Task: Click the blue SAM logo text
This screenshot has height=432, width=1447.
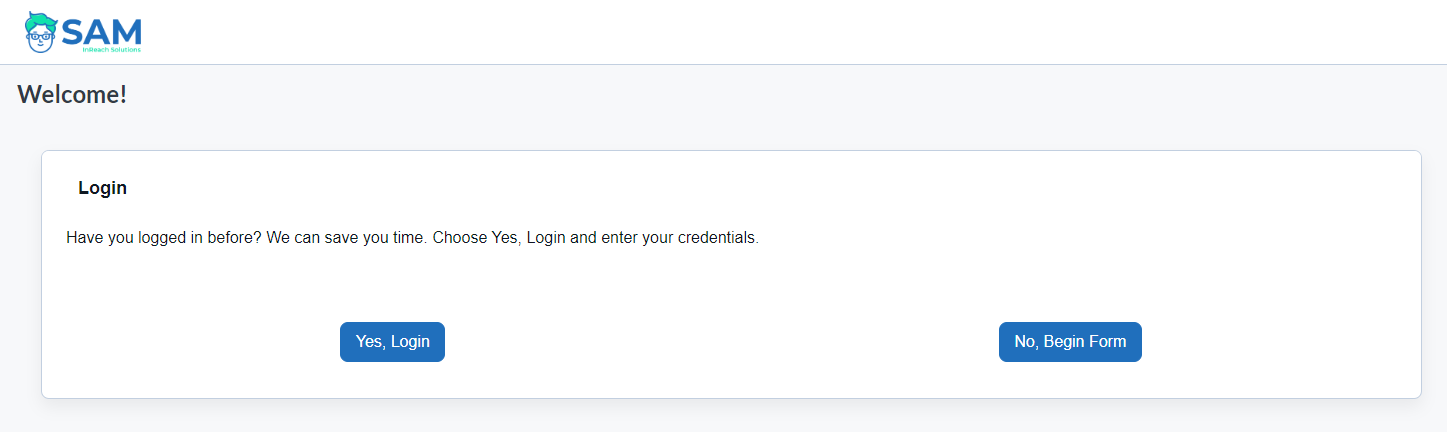Action: pos(102,31)
